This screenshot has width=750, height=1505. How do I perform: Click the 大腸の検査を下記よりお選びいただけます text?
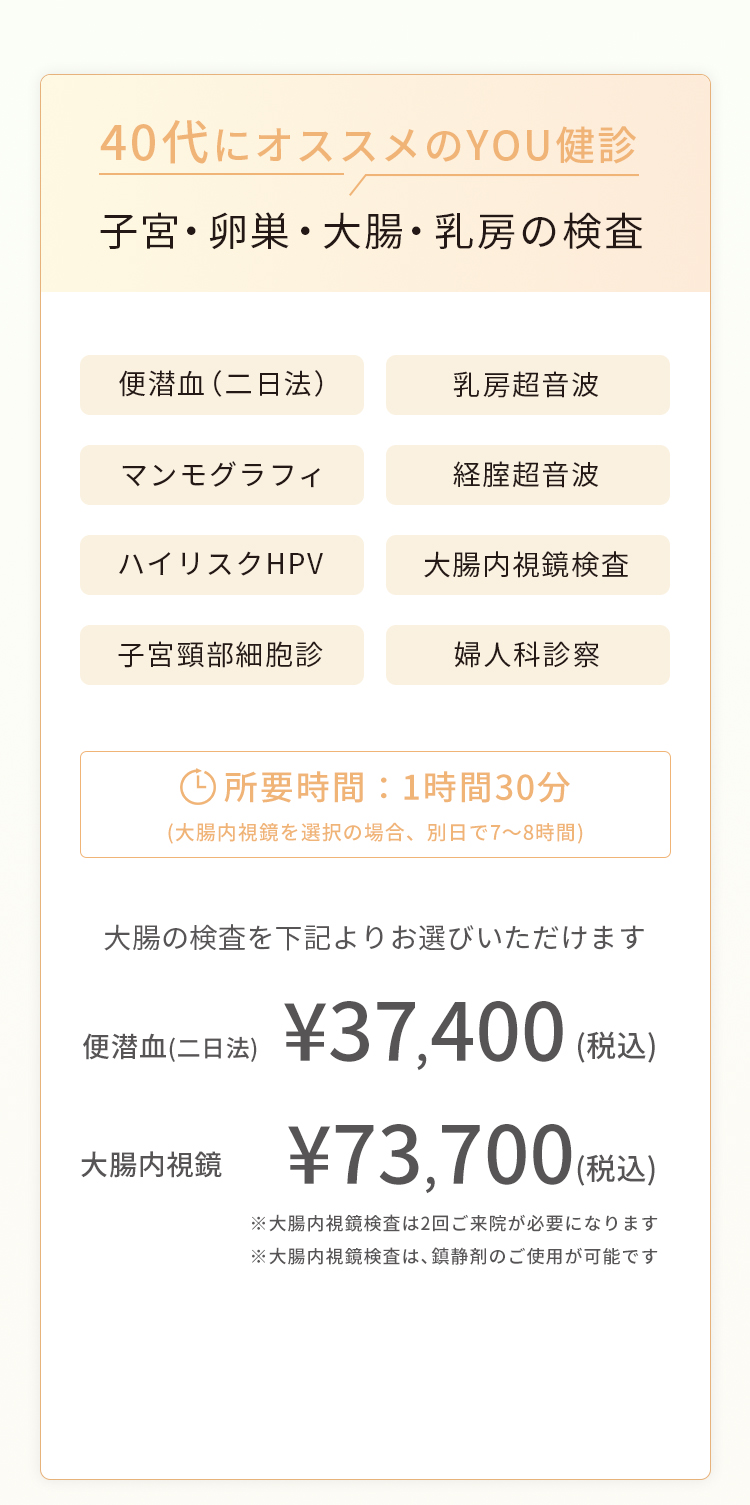pyautogui.click(x=375, y=939)
